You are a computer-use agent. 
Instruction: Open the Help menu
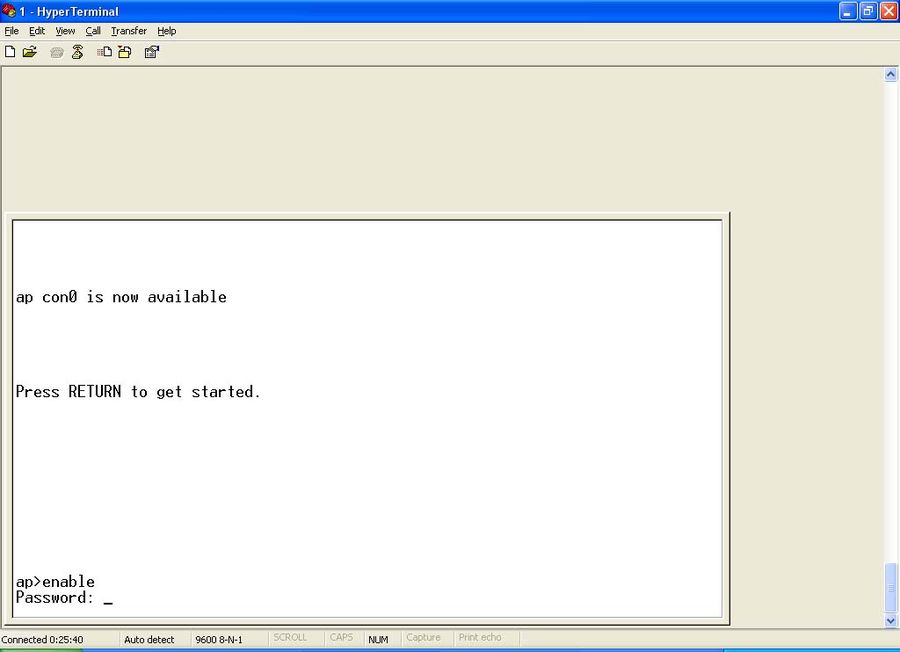click(x=167, y=31)
